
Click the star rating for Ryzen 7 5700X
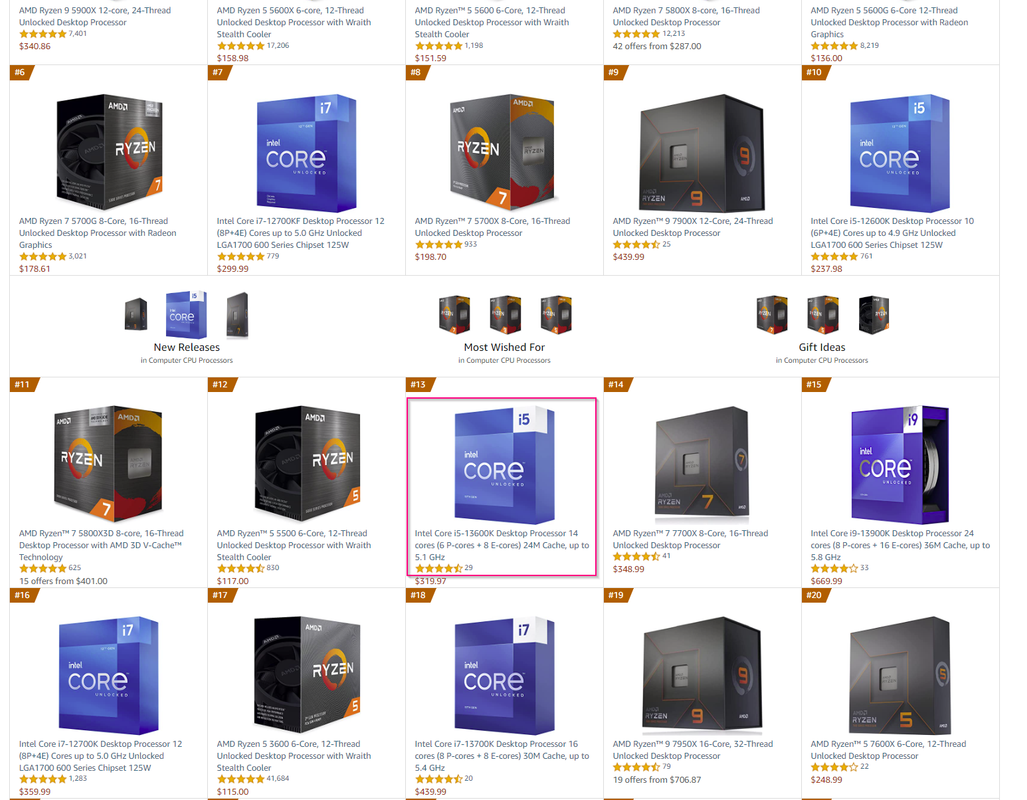coord(438,244)
